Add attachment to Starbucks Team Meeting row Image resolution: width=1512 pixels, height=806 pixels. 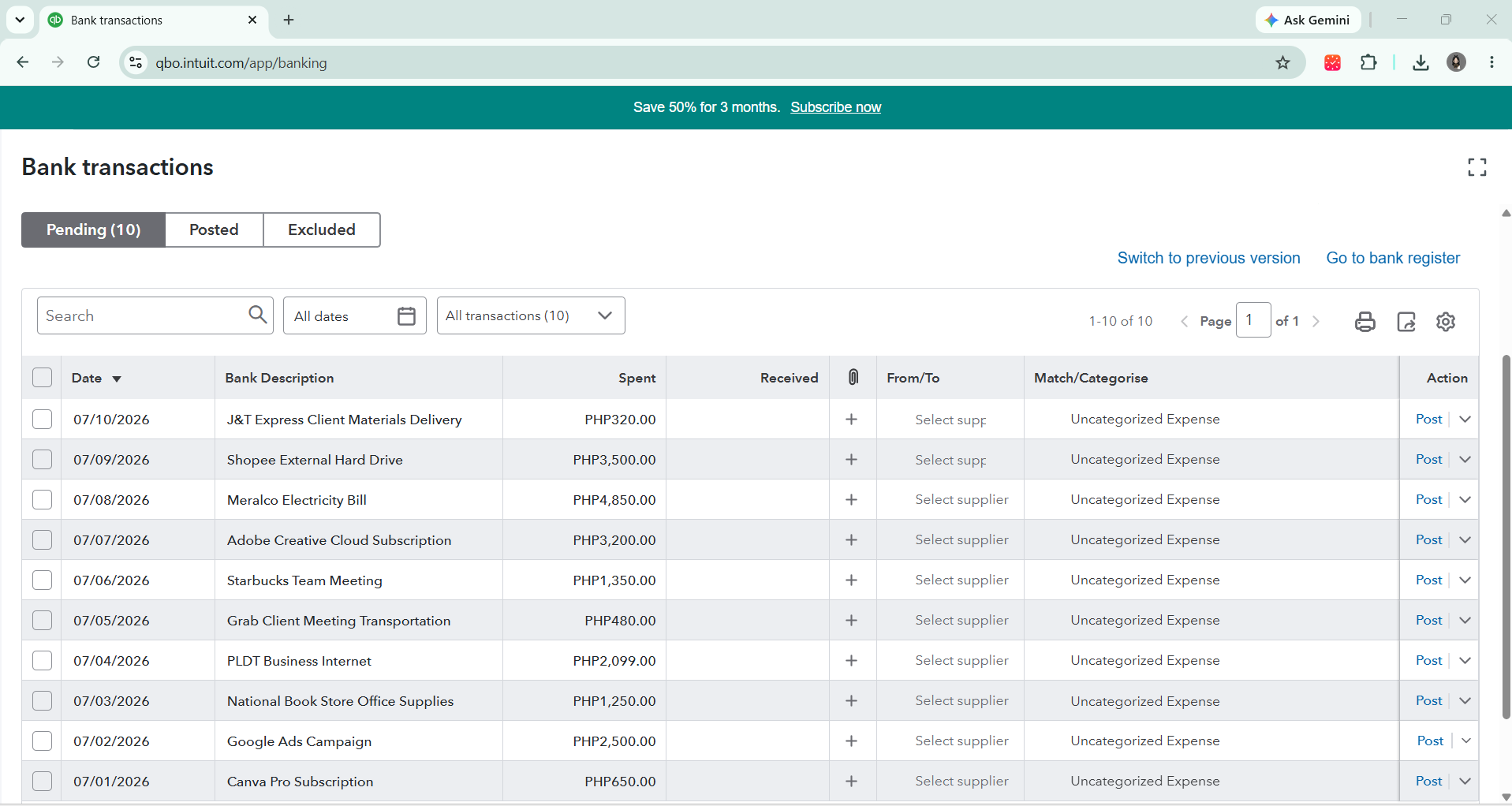click(852, 580)
